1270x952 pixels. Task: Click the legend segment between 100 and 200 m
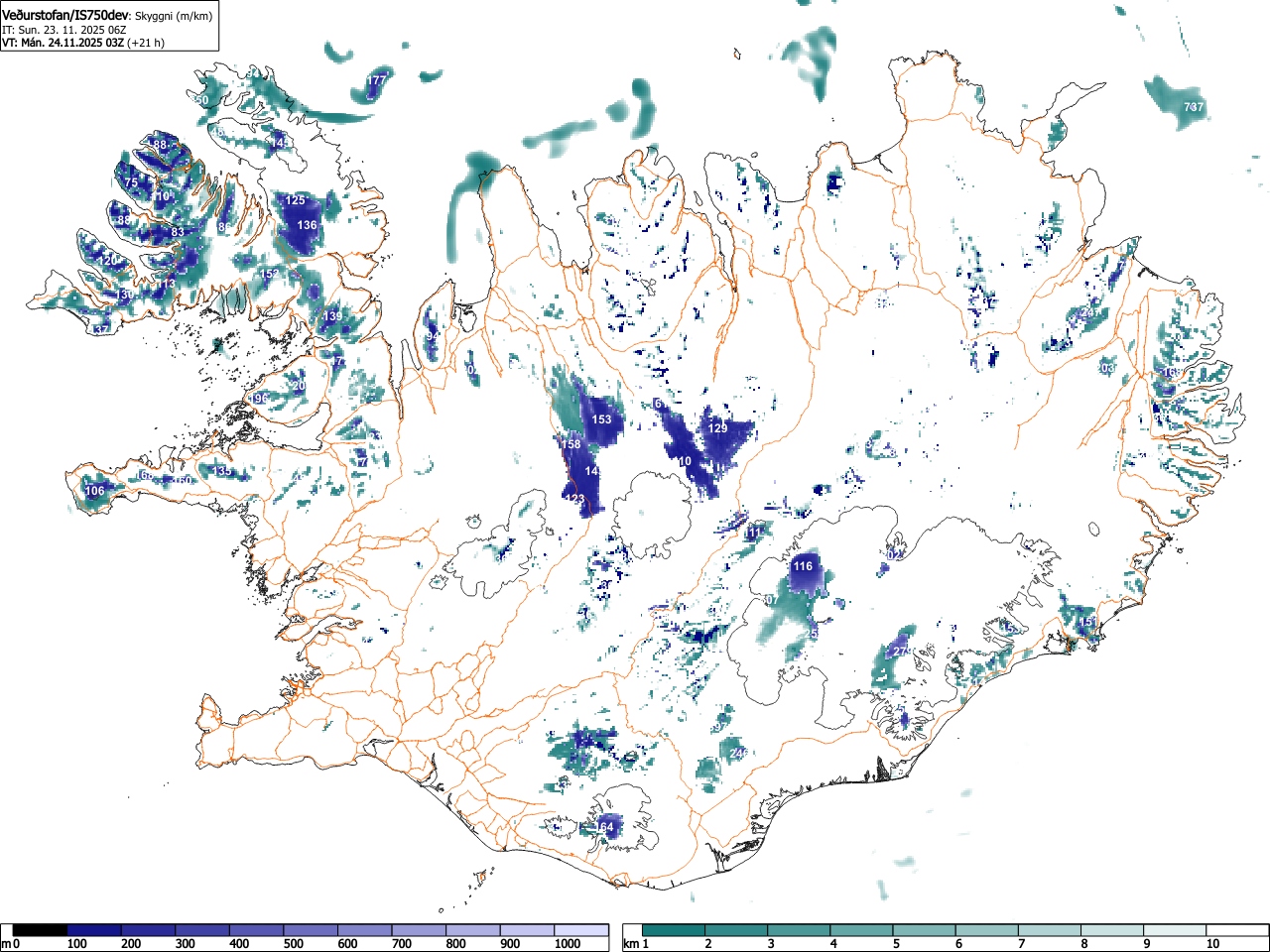coord(94,930)
